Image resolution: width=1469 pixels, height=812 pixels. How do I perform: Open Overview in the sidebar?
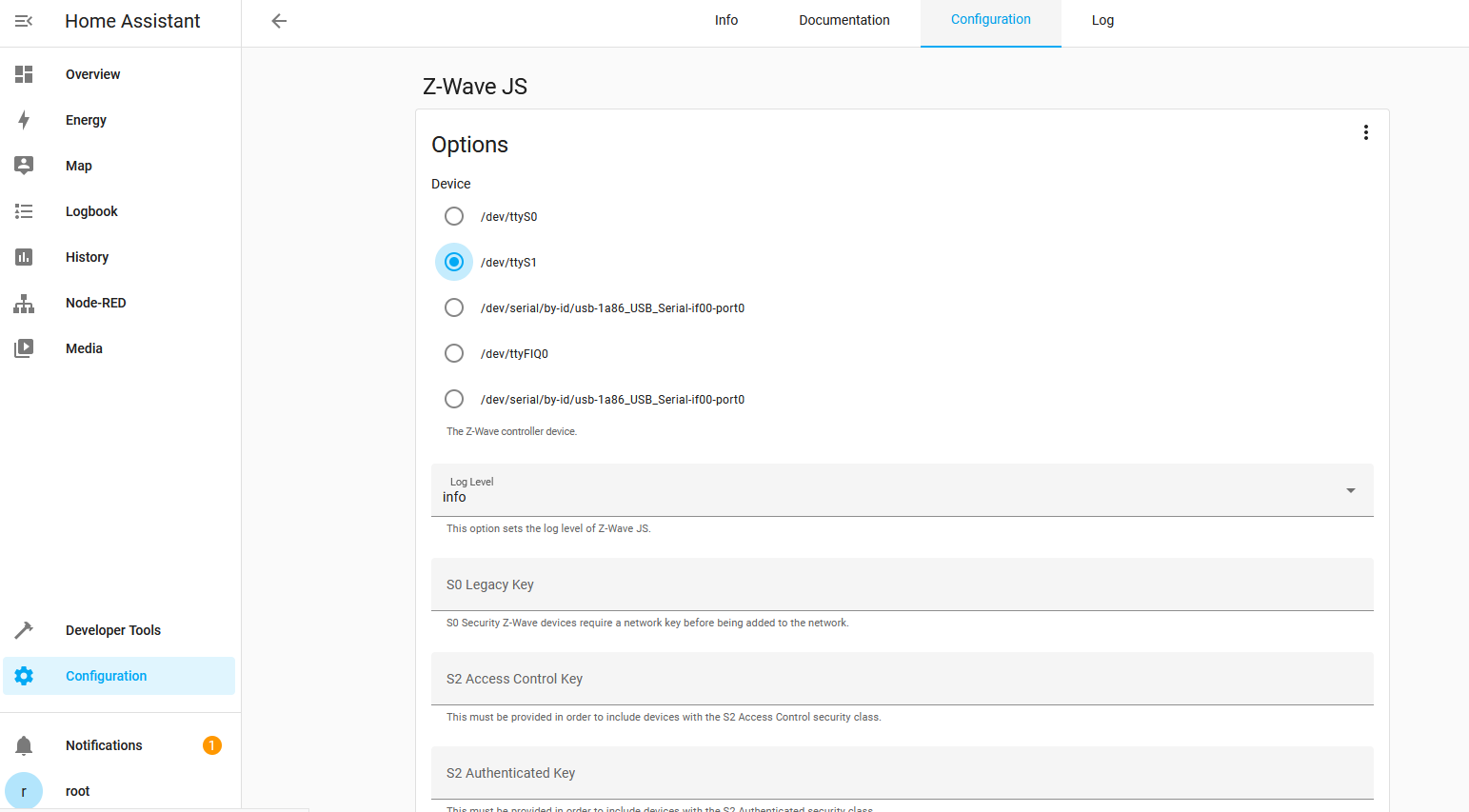[119, 74]
